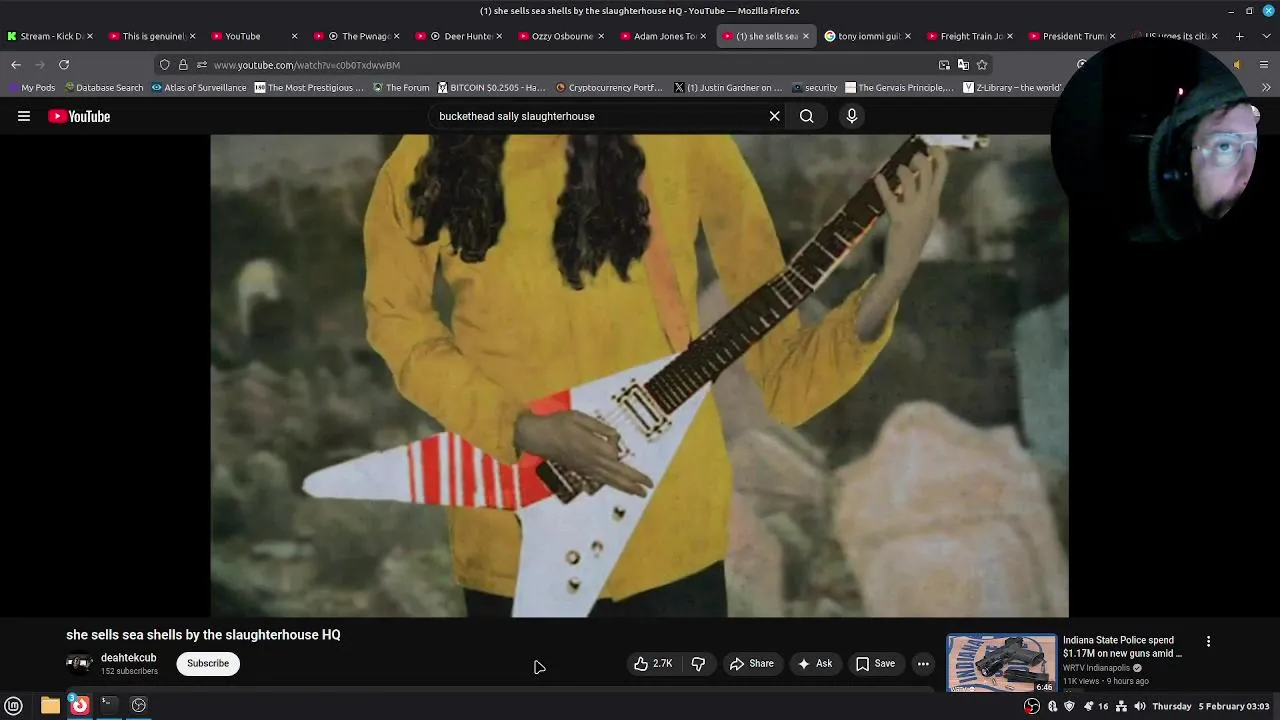Switch to the President Trump tab
The width and height of the screenshot is (1280, 720).
[1072, 36]
